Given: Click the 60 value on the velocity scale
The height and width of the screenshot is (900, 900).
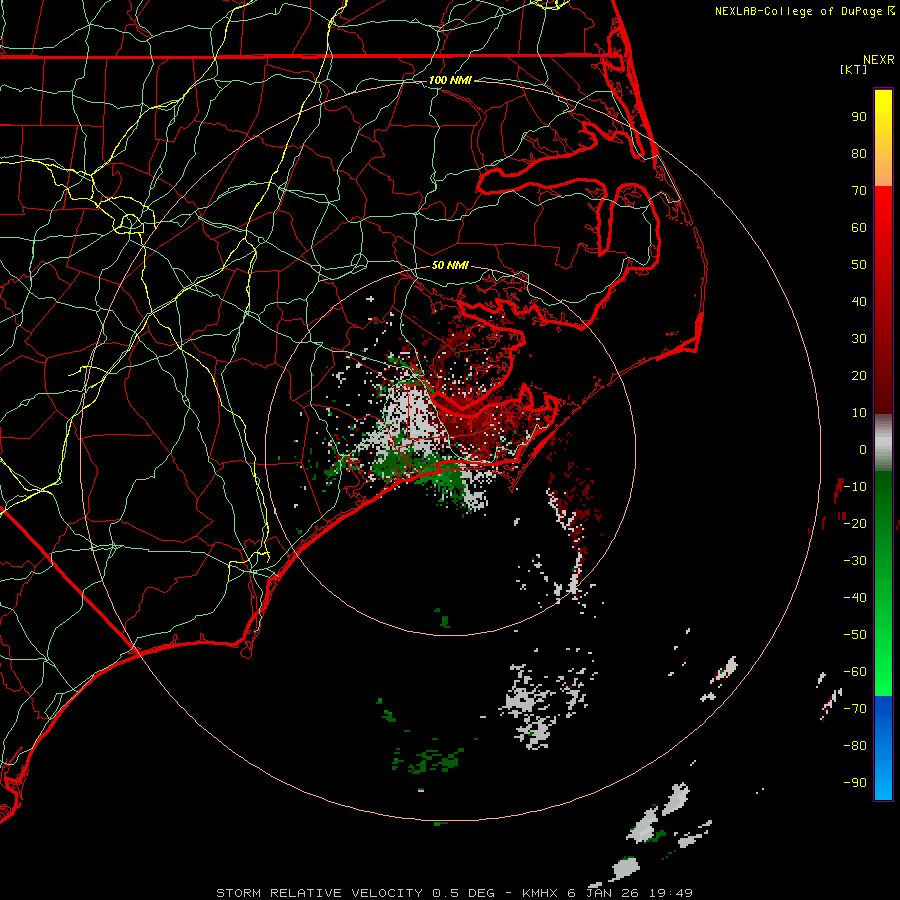Looking at the screenshot, I should click(859, 228).
